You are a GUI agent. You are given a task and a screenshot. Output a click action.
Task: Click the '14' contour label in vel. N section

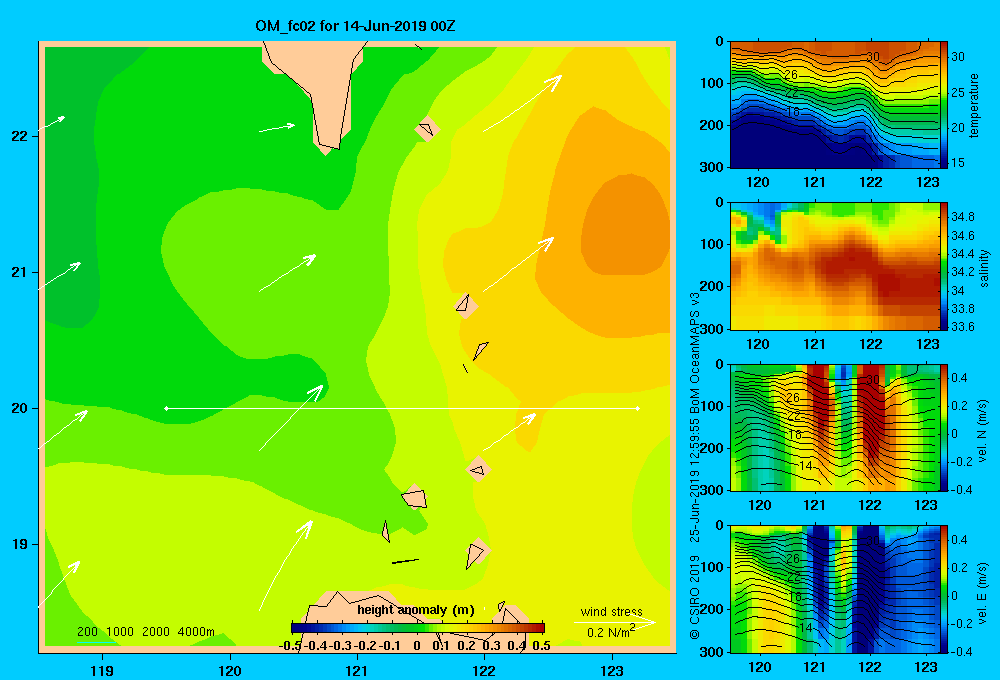pos(806,465)
